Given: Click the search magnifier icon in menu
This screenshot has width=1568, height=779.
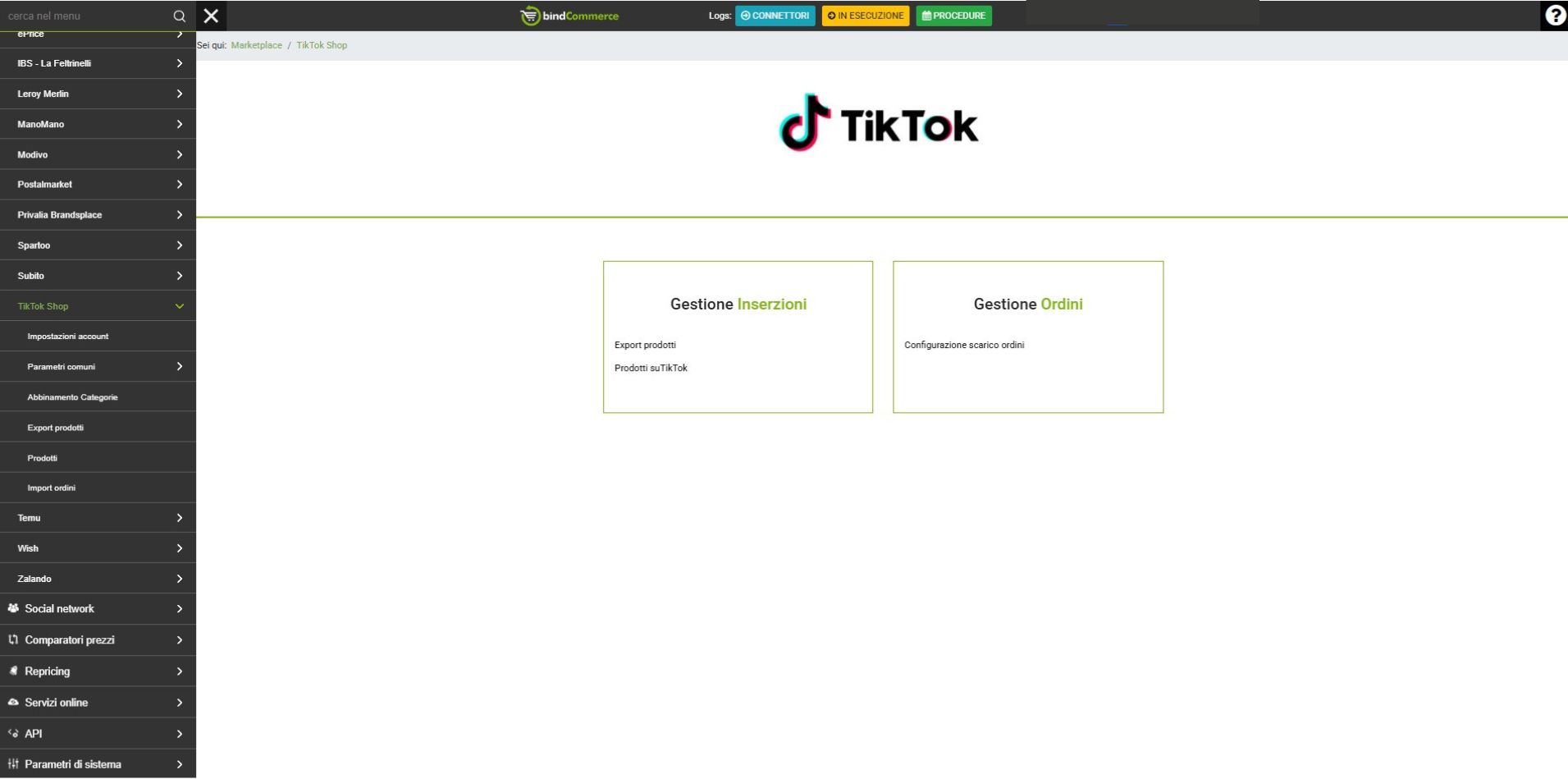Looking at the screenshot, I should pyautogui.click(x=179, y=16).
